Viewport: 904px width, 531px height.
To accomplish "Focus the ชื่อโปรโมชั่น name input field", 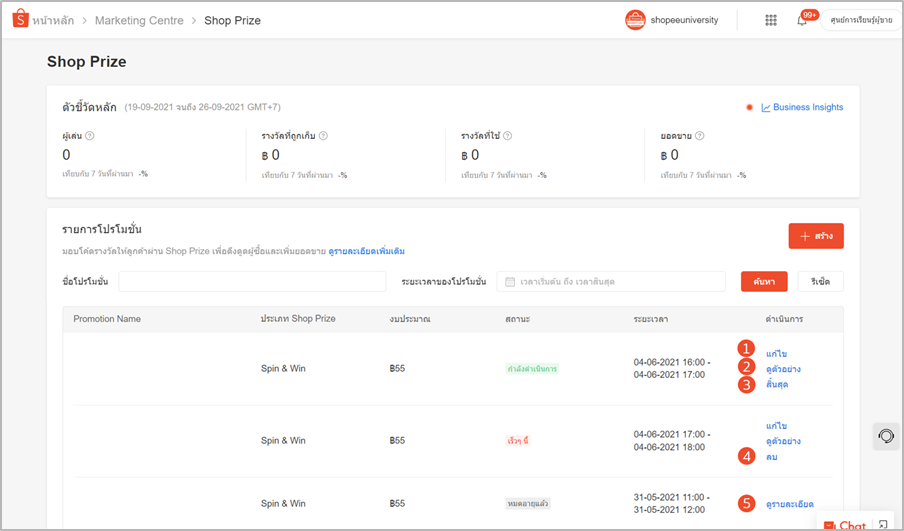I will click(252, 281).
